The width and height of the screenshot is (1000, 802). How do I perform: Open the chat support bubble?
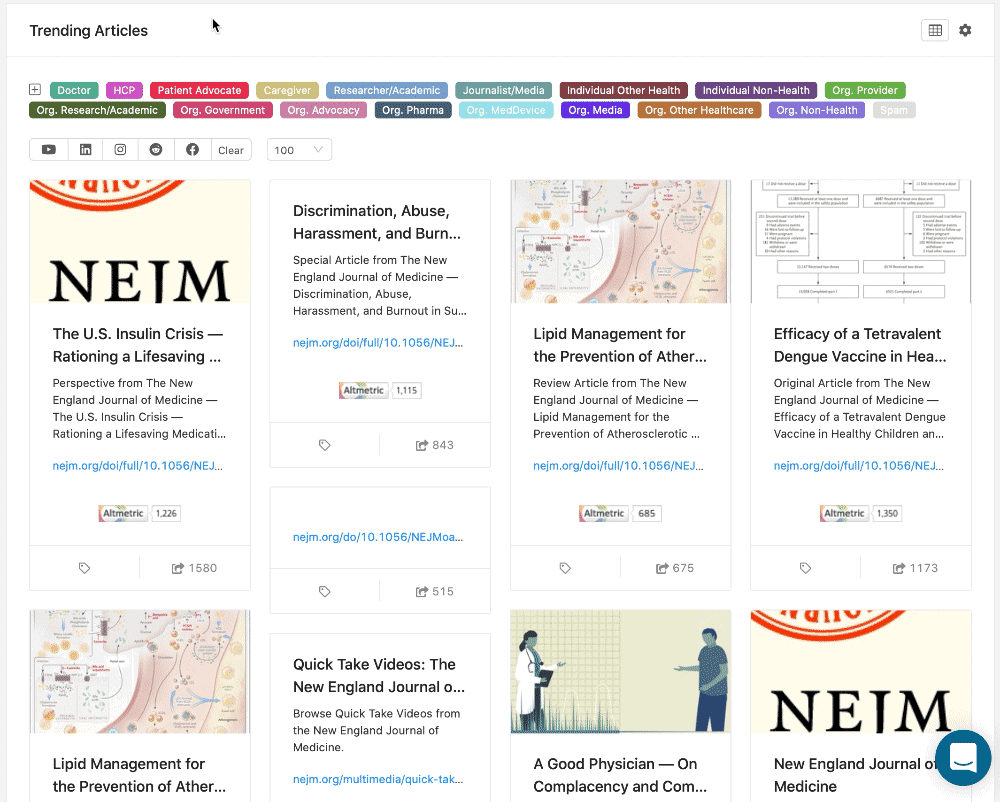click(963, 758)
